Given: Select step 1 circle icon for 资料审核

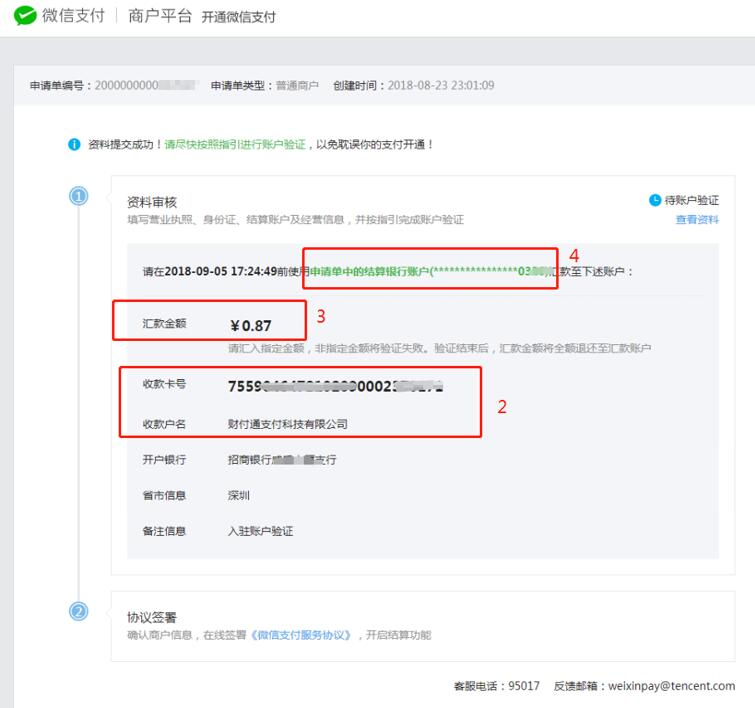Looking at the screenshot, I should pyautogui.click(x=78, y=196).
